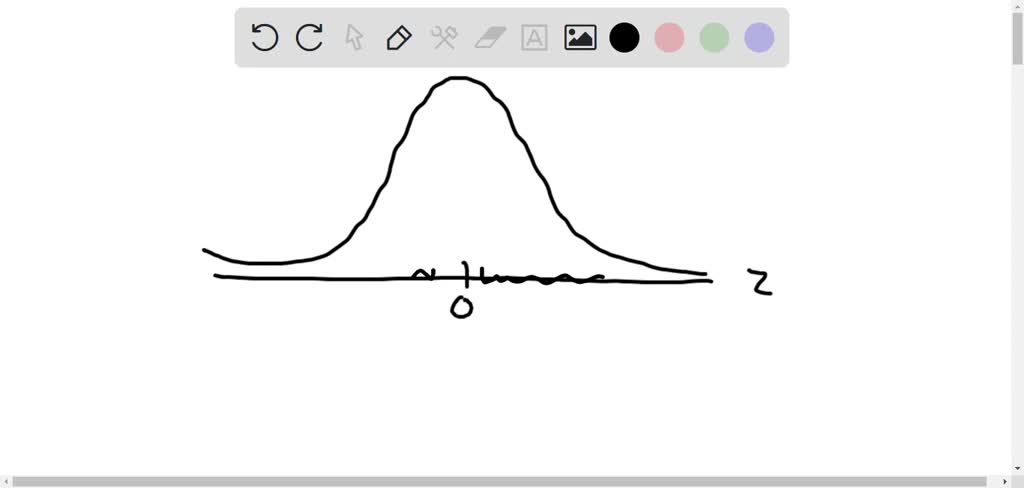Choose the green pen color
This screenshot has height=488, width=1024.
(x=714, y=38)
